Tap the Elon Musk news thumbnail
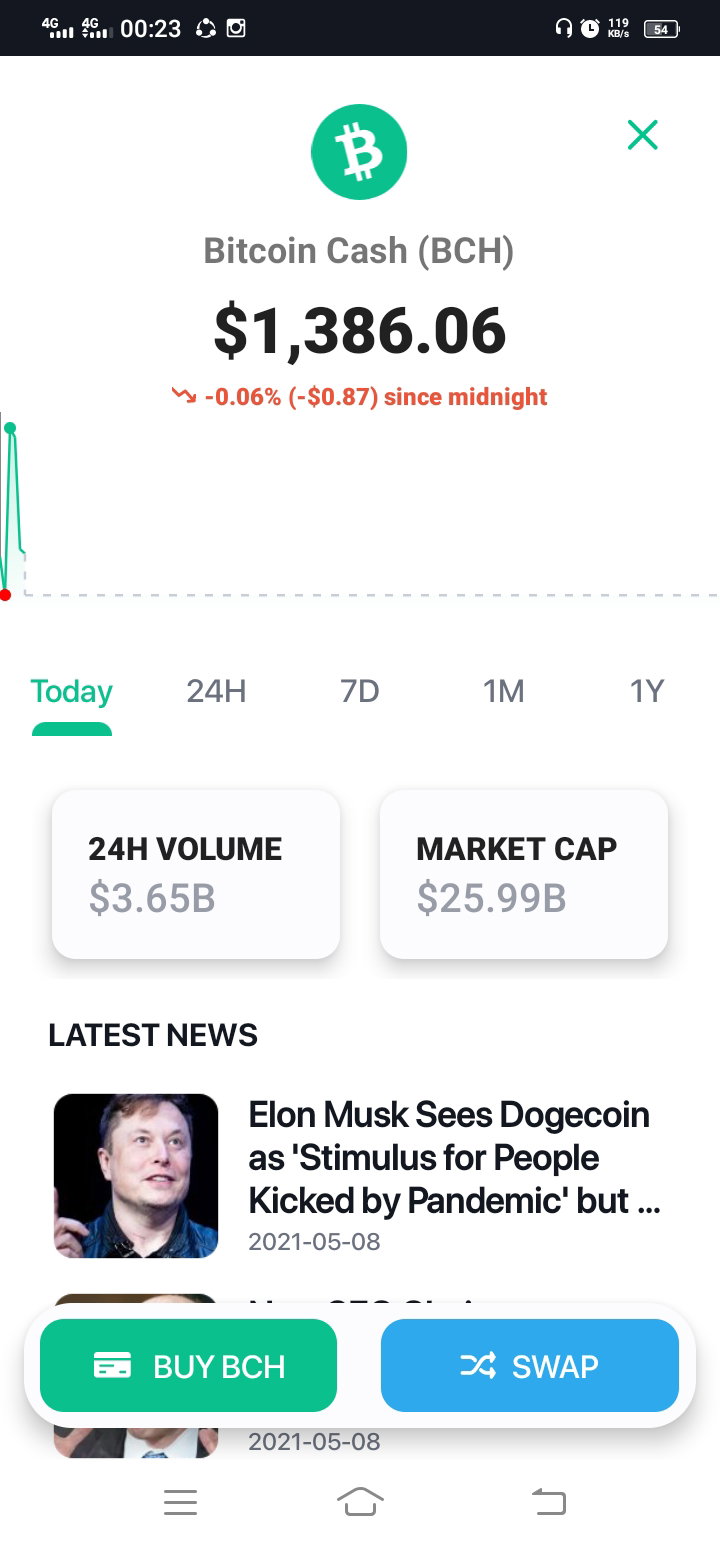This screenshot has width=720, height=1544. coord(136,1176)
